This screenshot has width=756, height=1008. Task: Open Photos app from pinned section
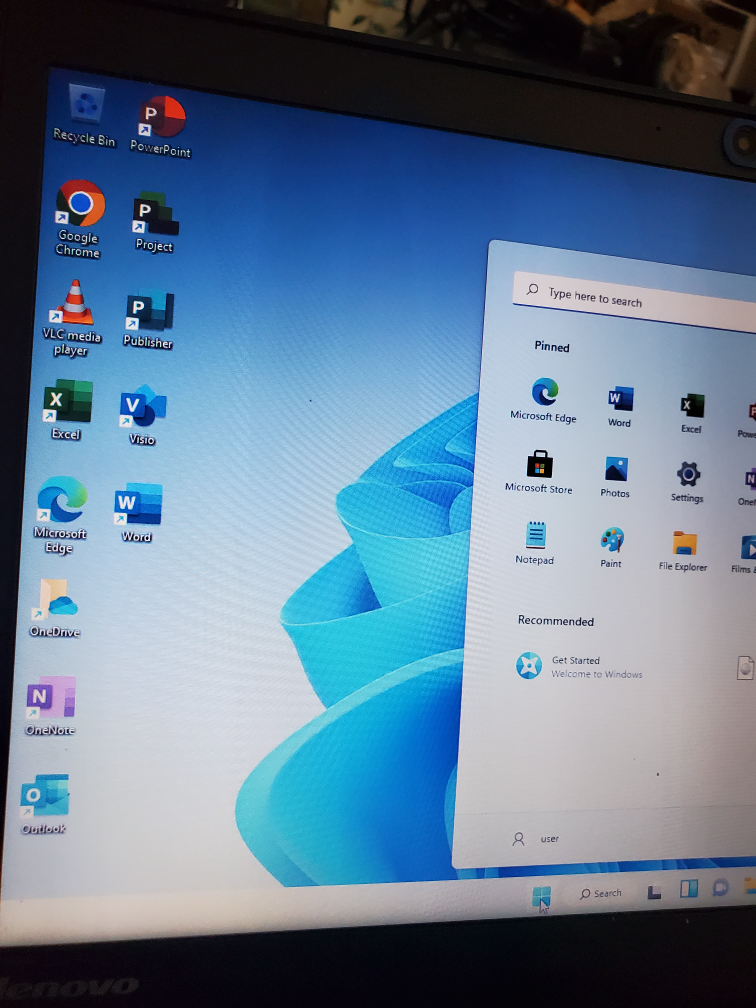[x=615, y=470]
